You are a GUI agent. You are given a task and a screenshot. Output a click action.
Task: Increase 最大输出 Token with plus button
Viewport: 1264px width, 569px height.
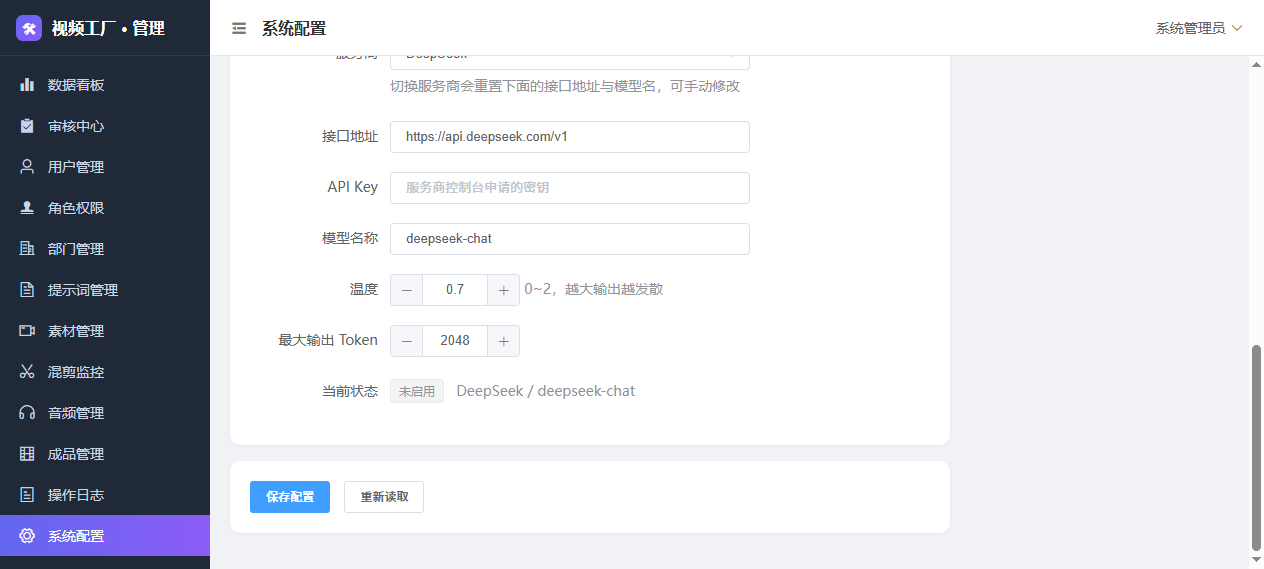503,340
